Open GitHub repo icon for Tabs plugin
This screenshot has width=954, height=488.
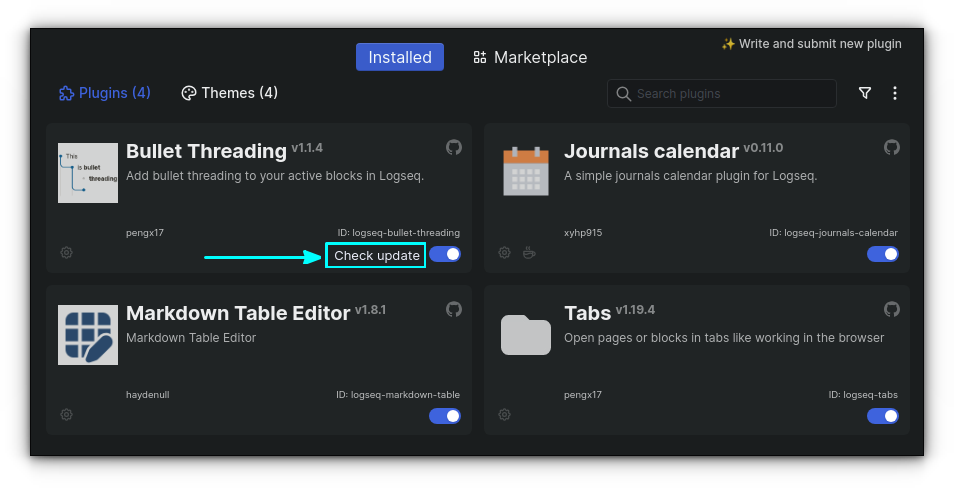(892, 309)
